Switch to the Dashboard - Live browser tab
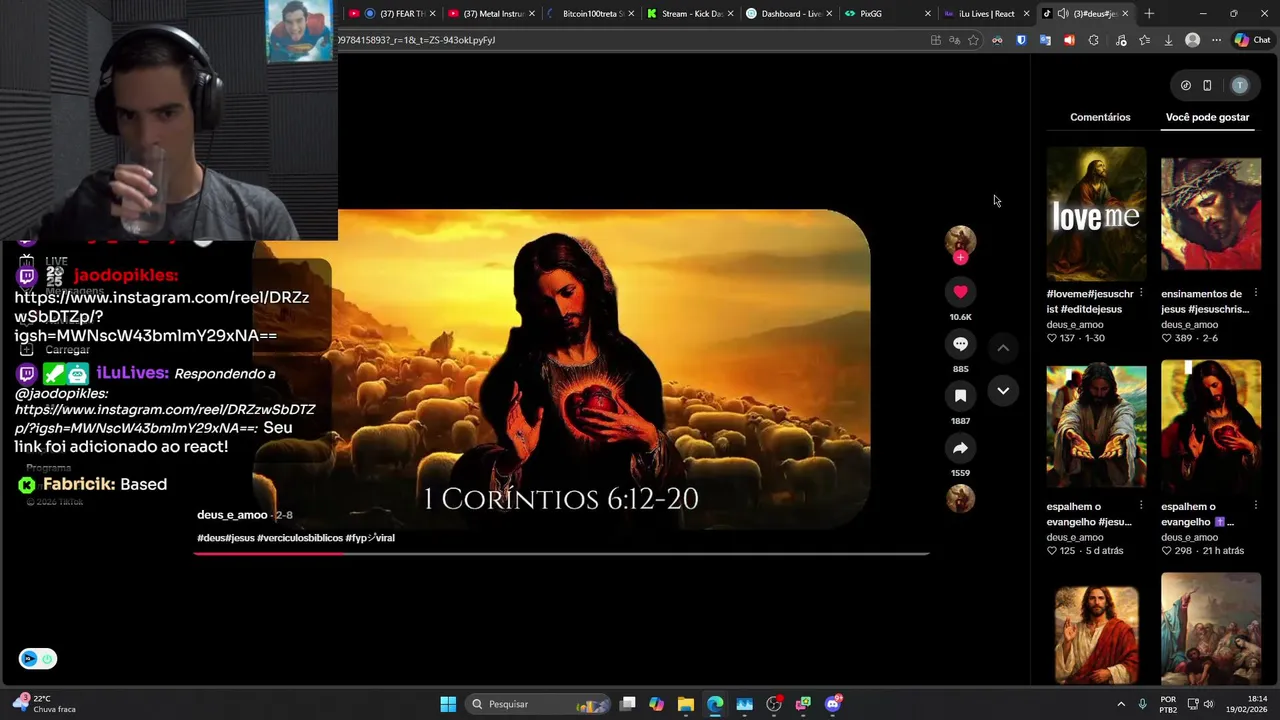Viewport: 1280px width, 720px height. [x=788, y=14]
